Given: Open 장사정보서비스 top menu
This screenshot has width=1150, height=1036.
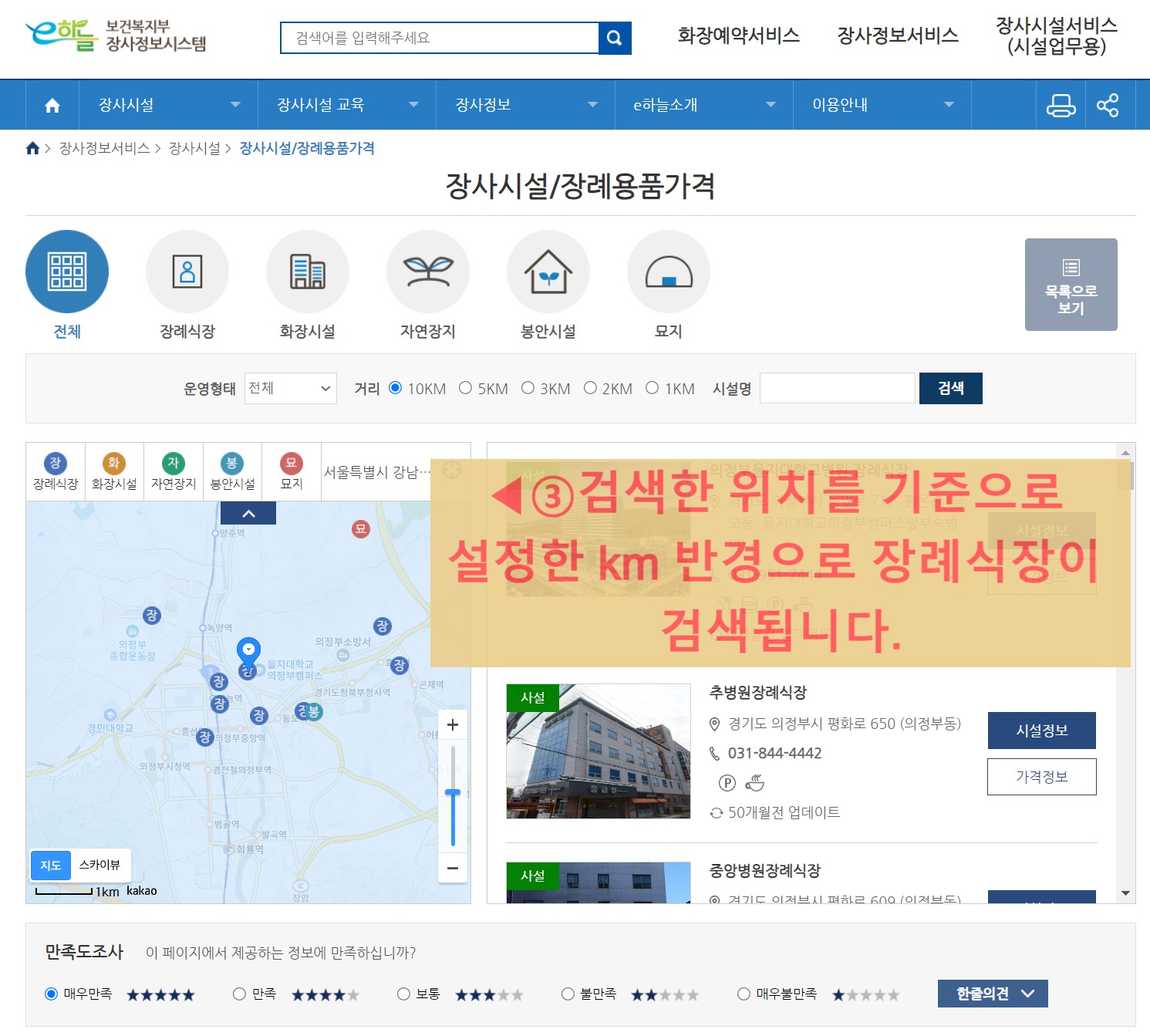Looking at the screenshot, I should pos(898,35).
